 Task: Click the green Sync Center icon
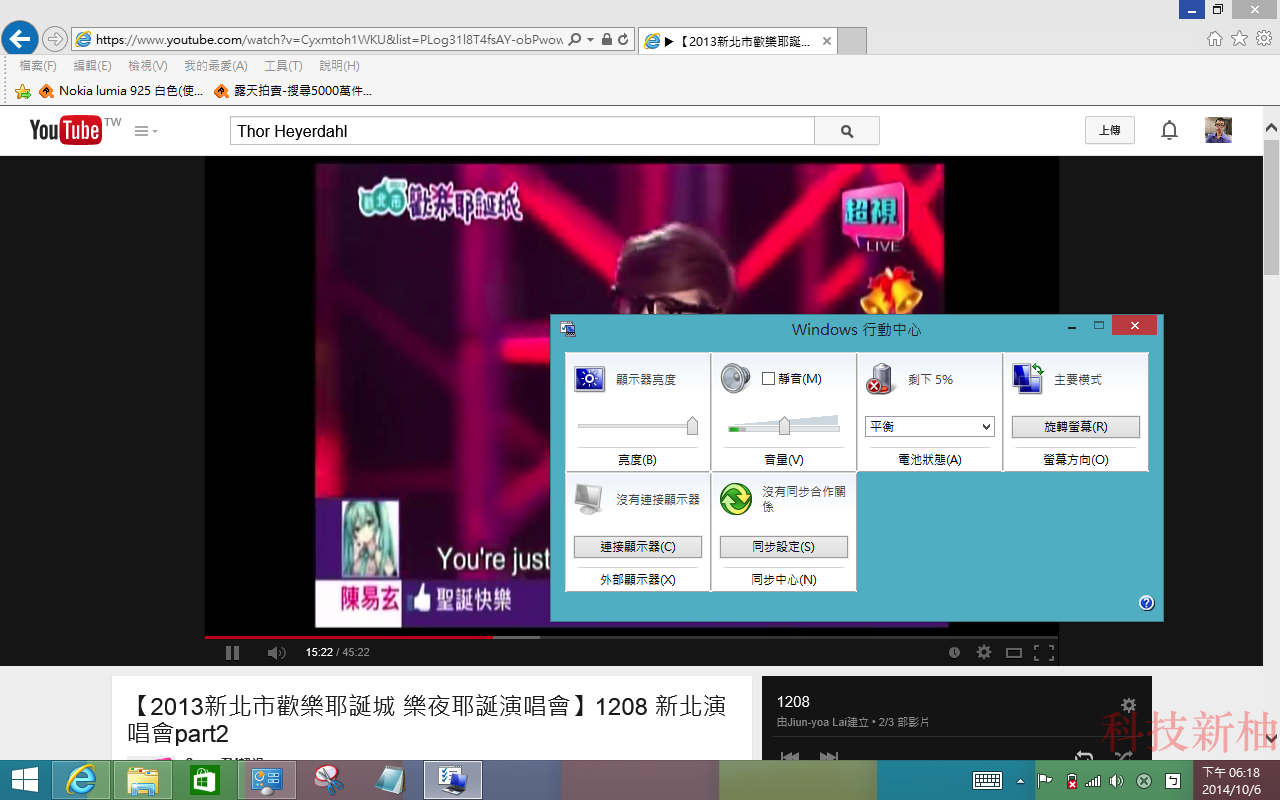click(x=736, y=498)
